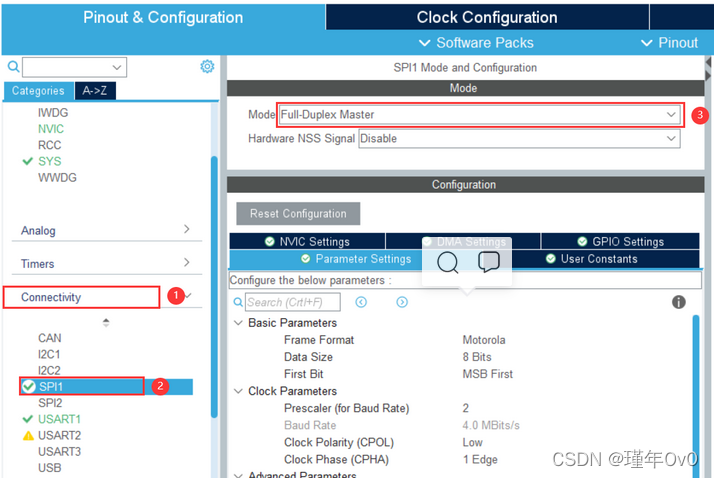
Task: Select USART1 peripheral
Action: tap(60, 419)
